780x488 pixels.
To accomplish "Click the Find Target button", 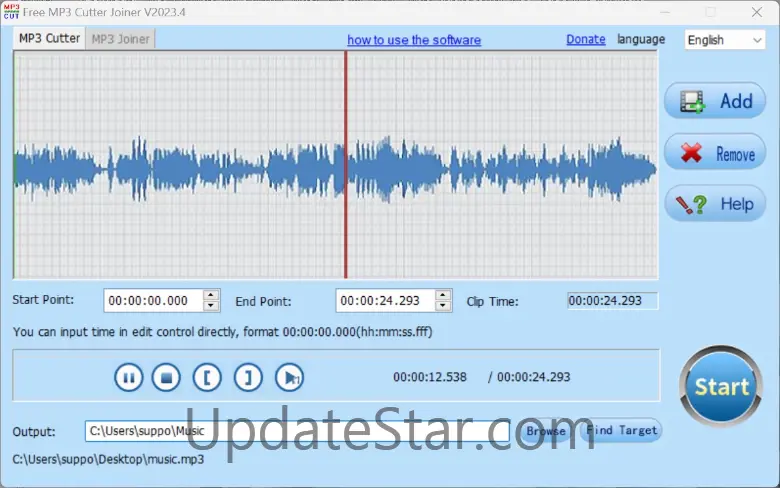I will 621,430.
